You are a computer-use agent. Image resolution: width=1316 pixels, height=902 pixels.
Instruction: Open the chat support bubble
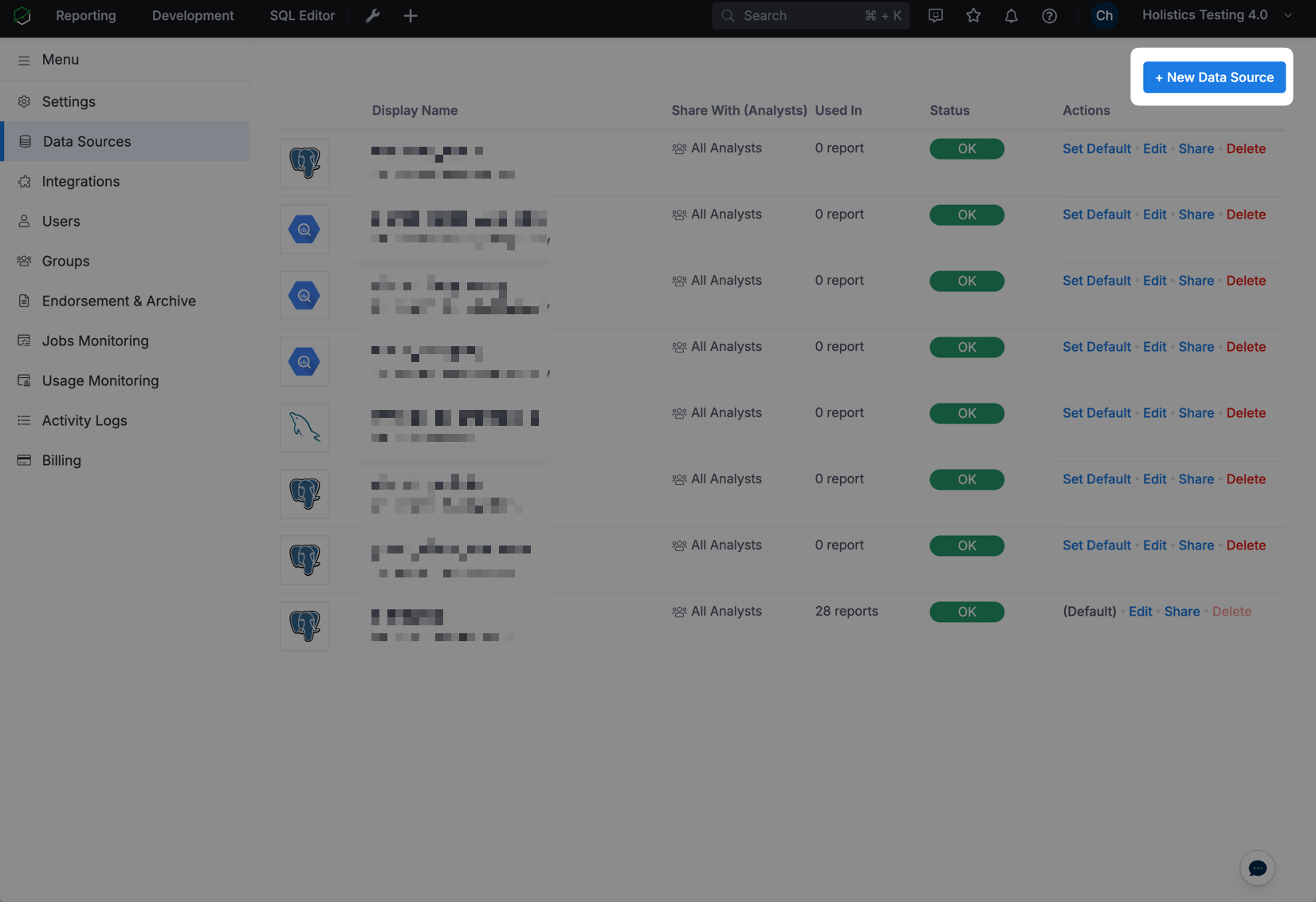(x=1257, y=869)
